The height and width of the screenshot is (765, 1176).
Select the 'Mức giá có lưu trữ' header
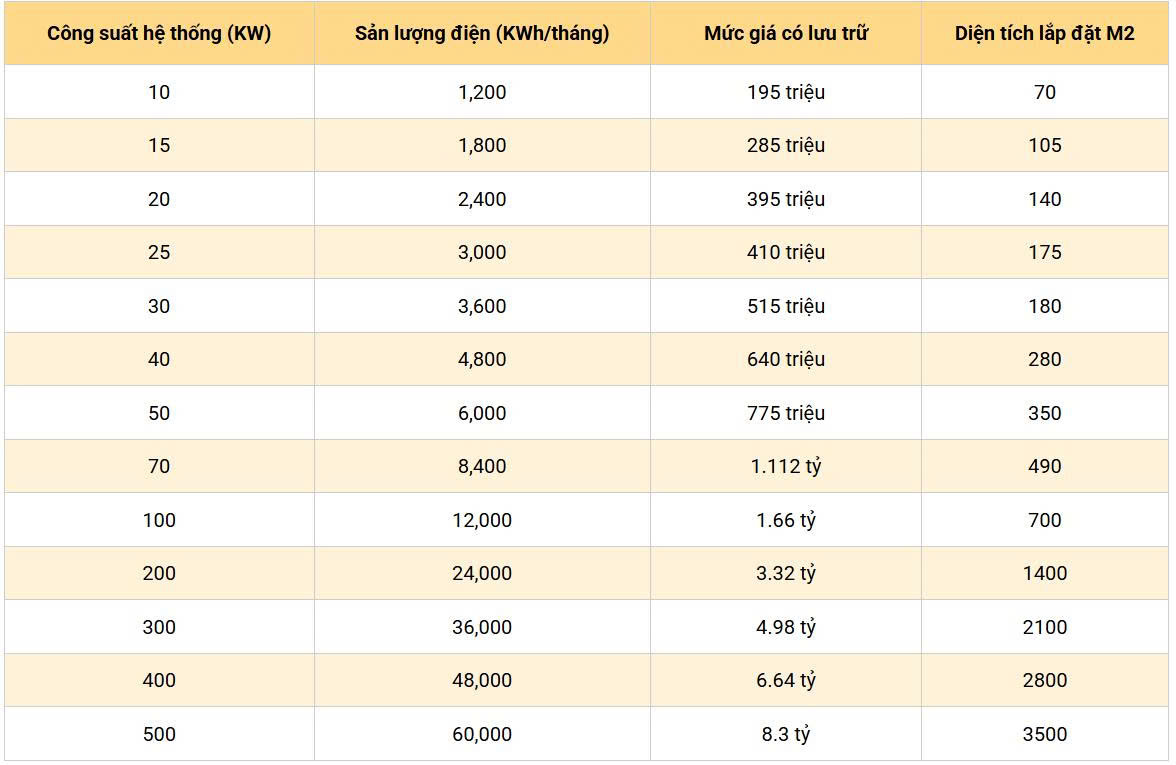[786, 33]
